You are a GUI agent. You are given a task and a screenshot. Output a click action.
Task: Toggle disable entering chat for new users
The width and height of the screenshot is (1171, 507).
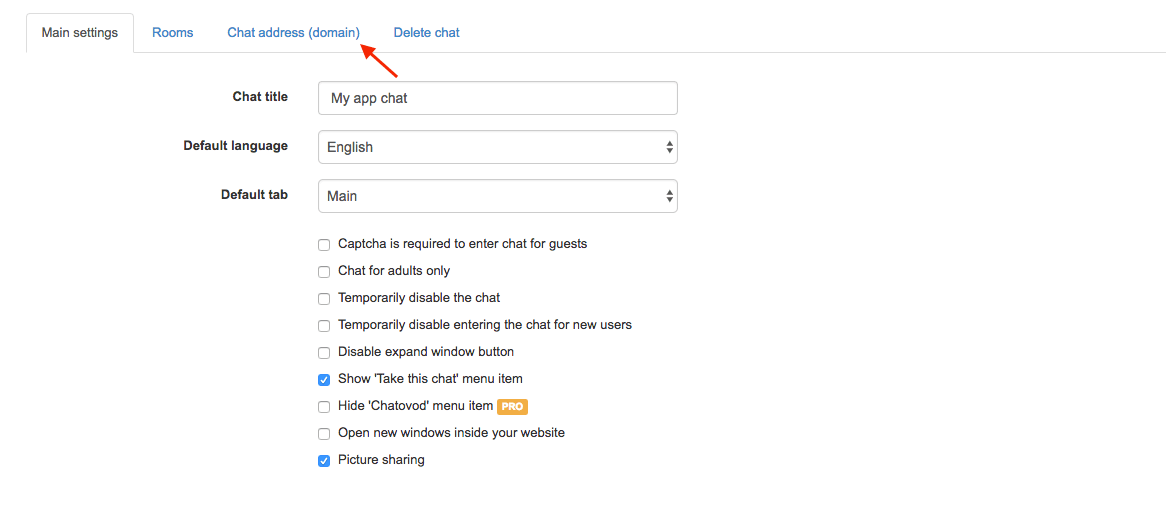[324, 325]
